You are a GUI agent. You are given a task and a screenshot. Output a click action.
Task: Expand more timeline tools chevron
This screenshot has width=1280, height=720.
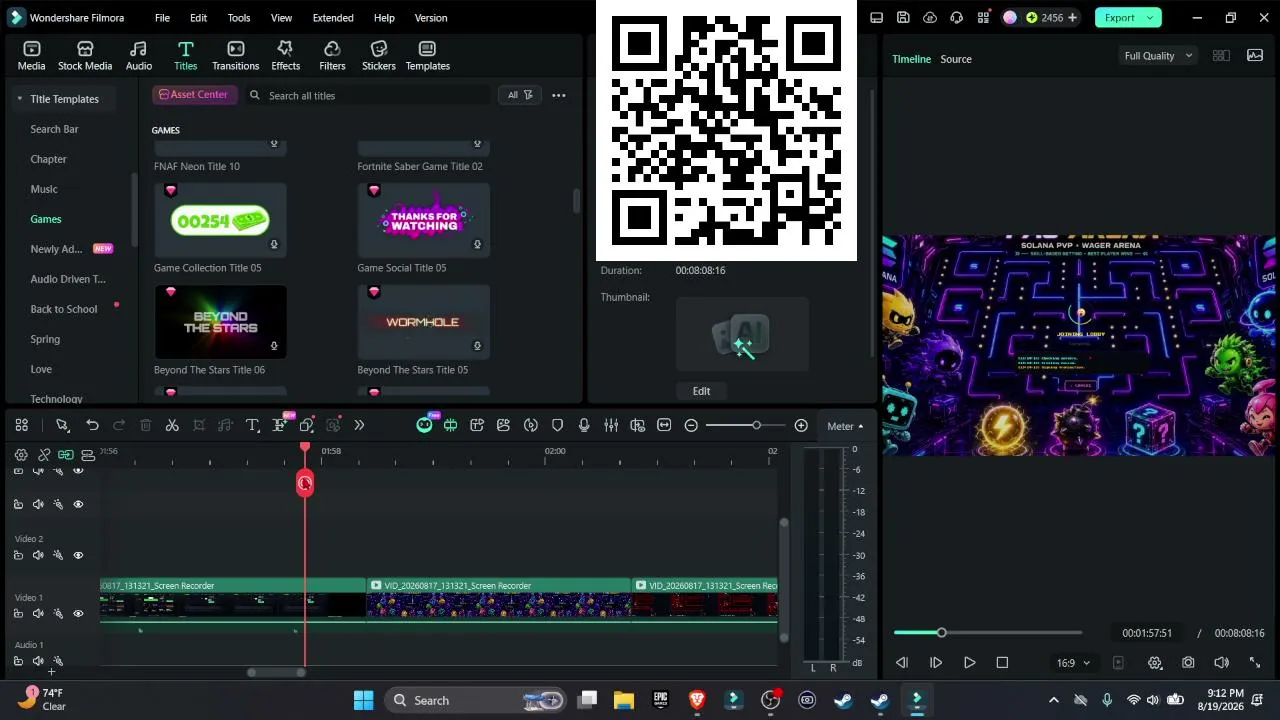(x=359, y=425)
